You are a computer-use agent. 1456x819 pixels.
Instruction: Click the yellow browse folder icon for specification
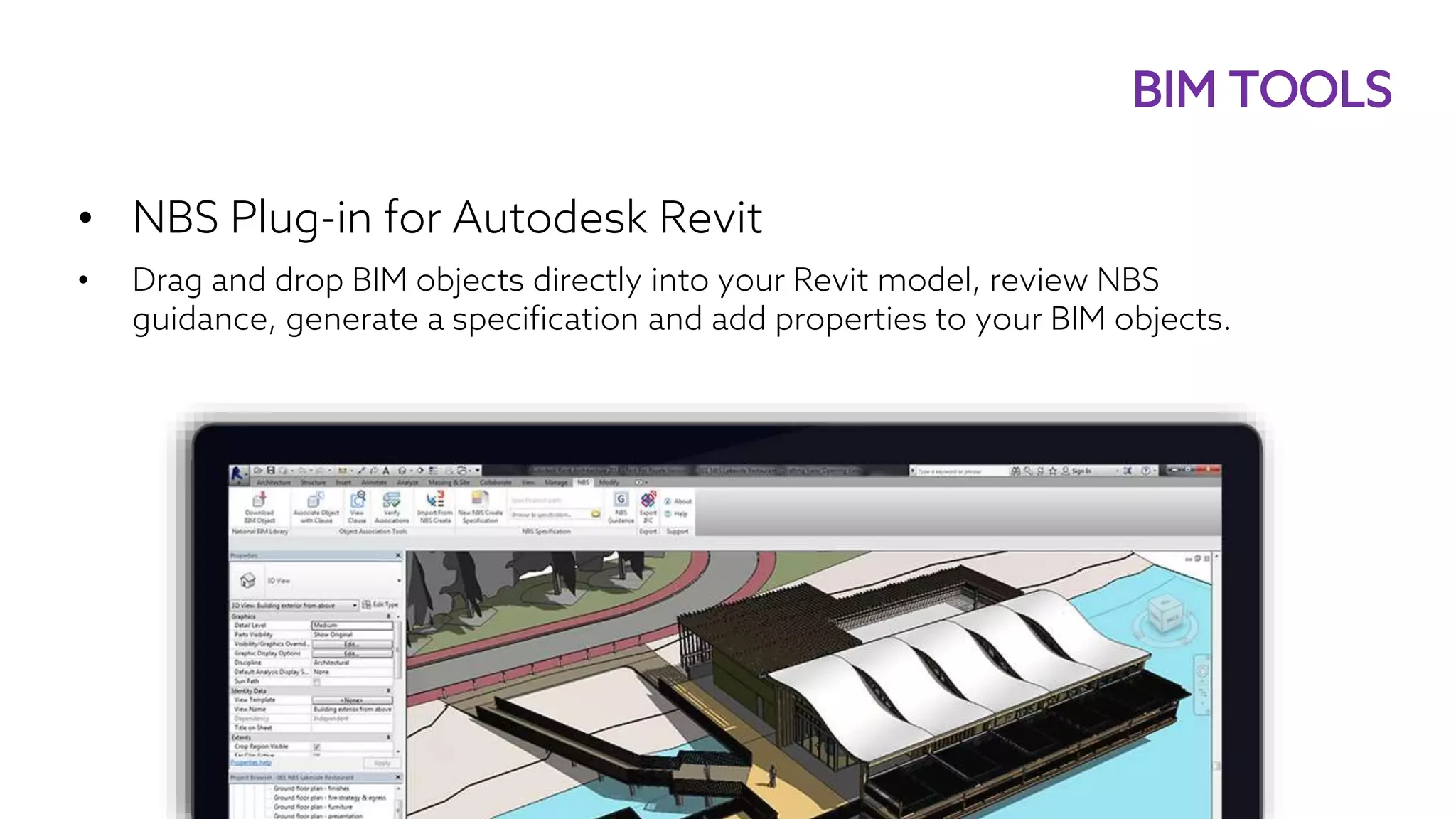pos(596,514)
